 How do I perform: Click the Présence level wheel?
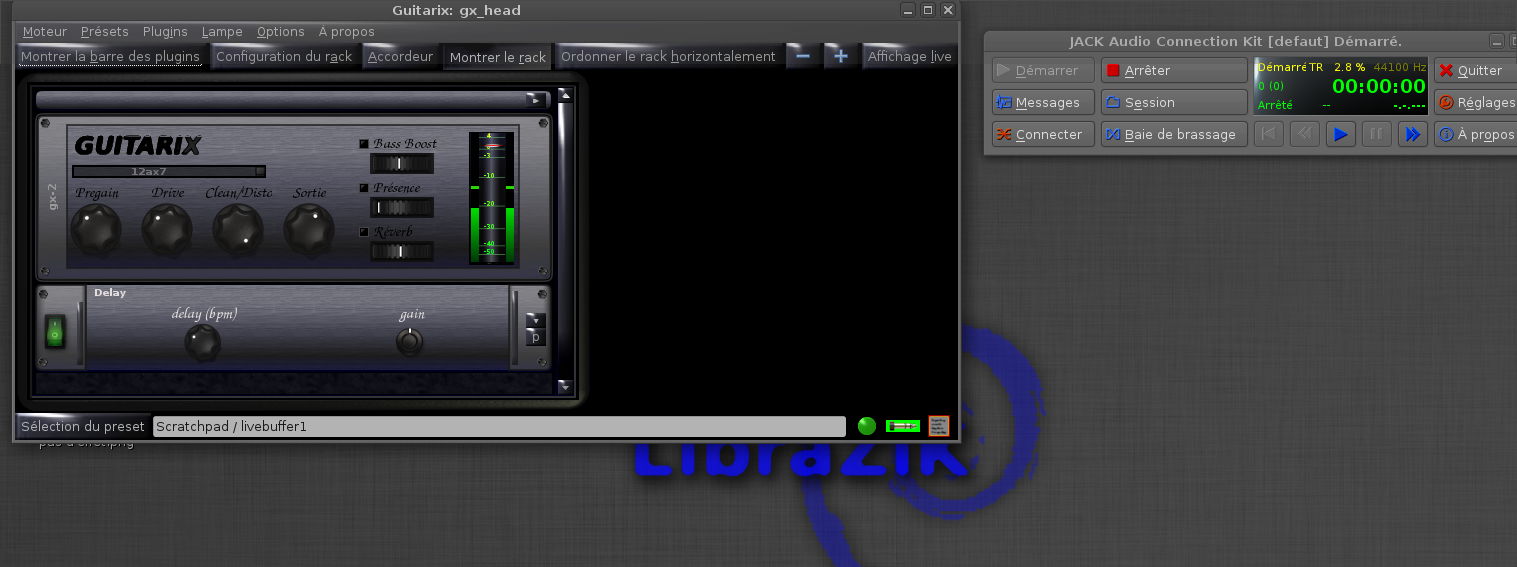click(402, 207)
